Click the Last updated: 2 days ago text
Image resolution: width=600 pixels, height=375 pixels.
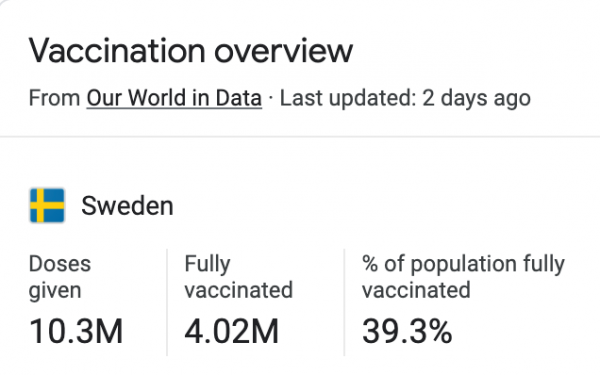point(405,98)
